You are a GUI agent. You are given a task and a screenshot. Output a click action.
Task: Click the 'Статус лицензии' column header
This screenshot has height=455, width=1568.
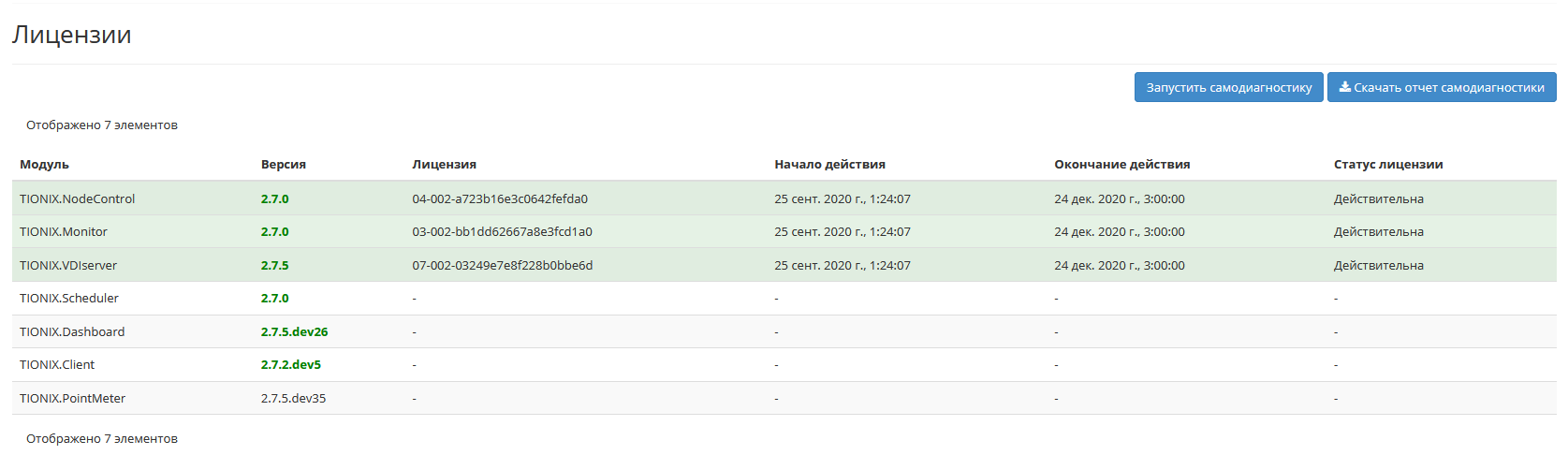pos(1387,164)
